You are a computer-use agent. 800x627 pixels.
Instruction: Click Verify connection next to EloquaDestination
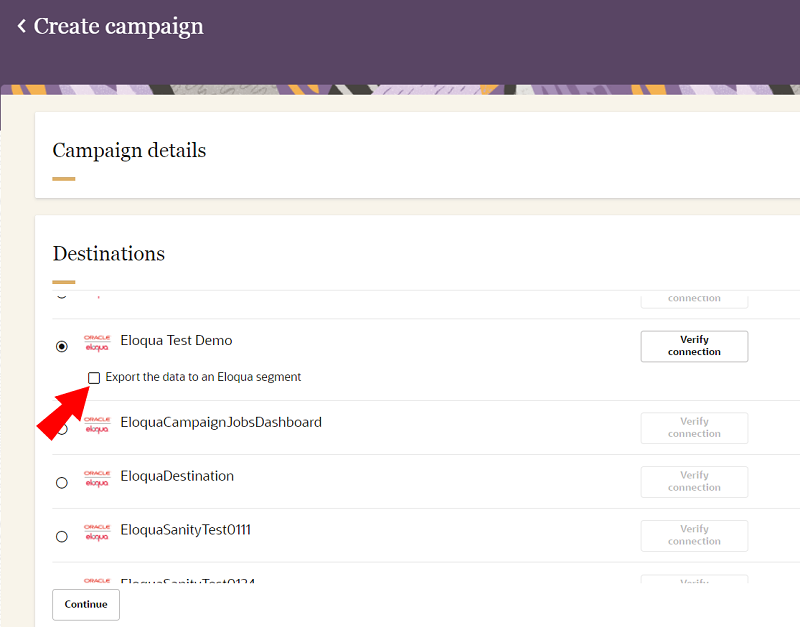(x=694, y=482)
